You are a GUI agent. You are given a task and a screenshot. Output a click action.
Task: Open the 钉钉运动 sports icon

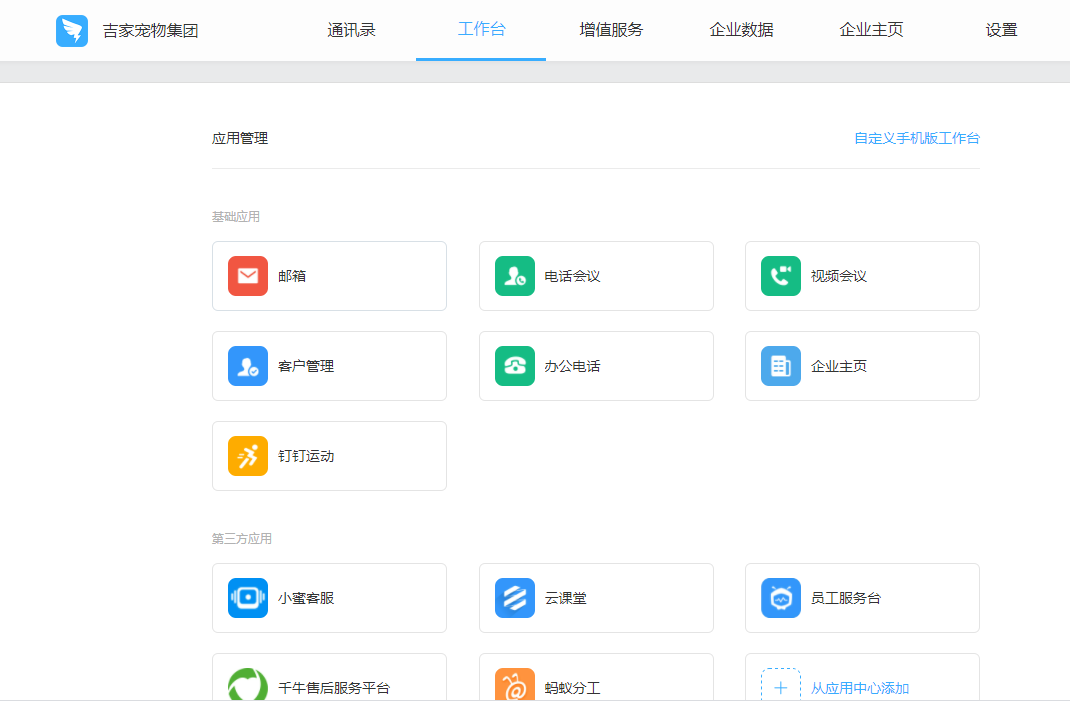click(x=248, y=456)
